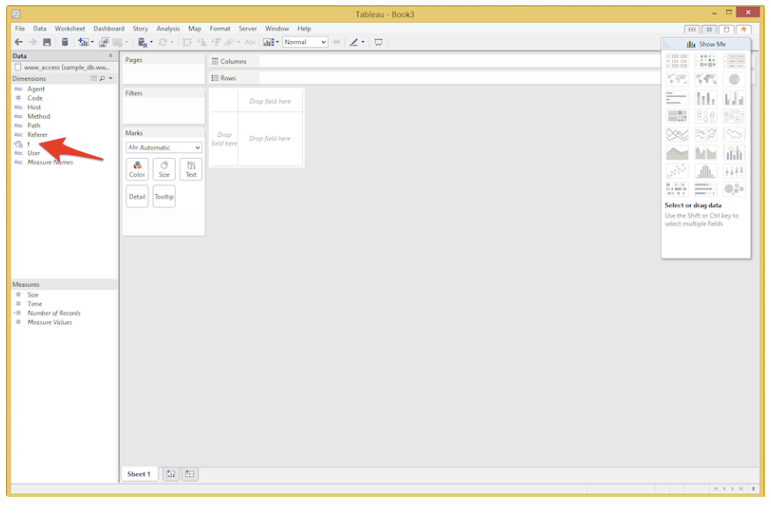Open the Normal view size dropdown
Image resolution: width=771 pixels, height=517 pixels.
305,42
